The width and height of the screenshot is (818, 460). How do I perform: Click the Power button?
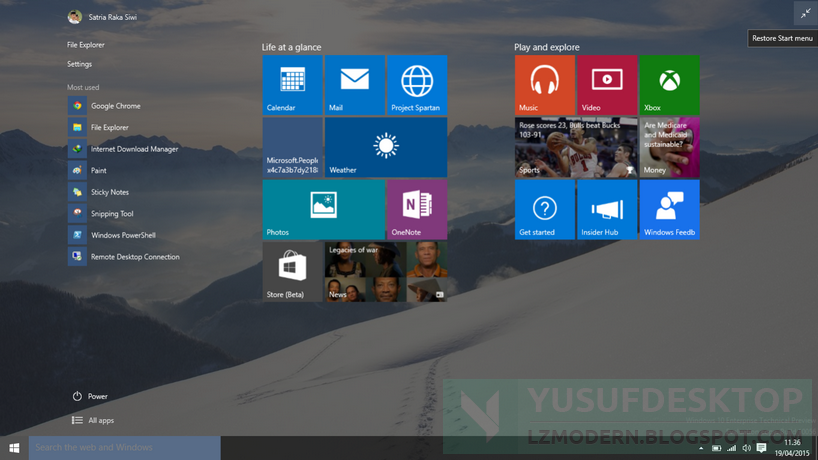pyautogui.click(x=90, y=396)
